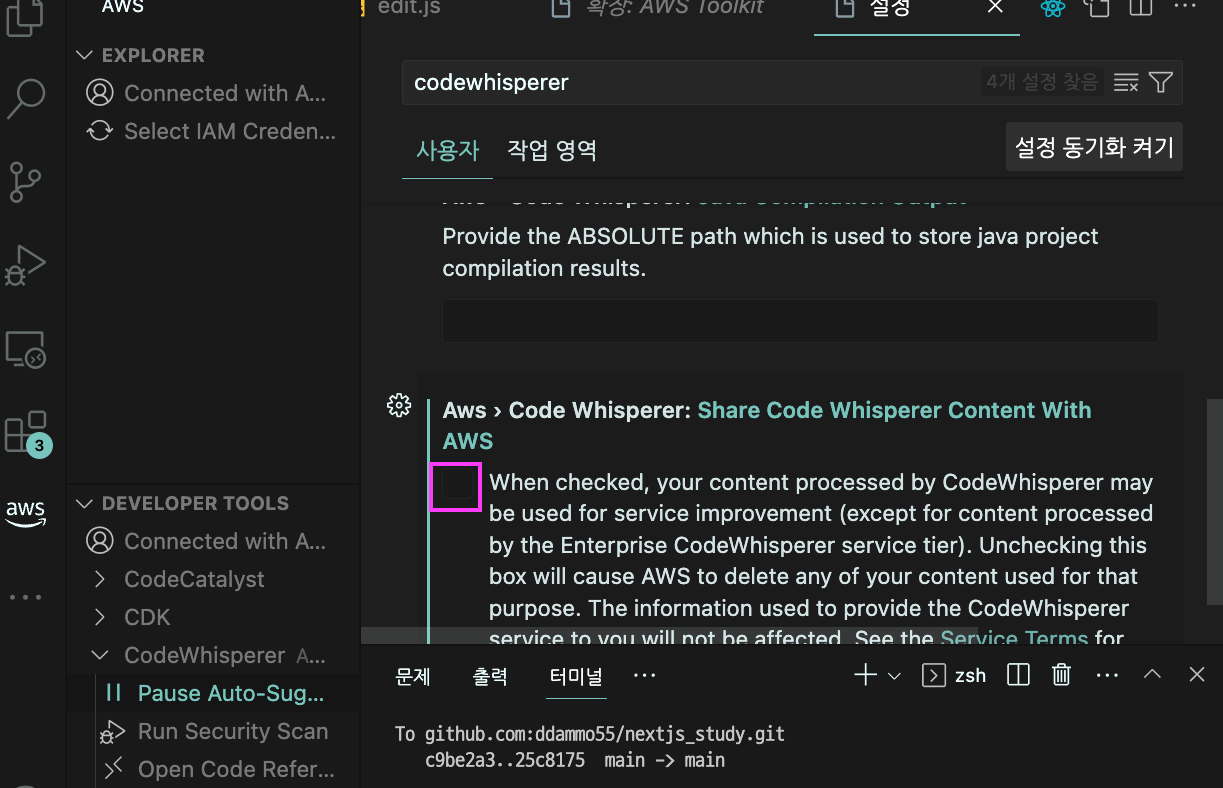1223x788 pixels.
Task: Open editor more actions ellipsis
Action: pyautogui.click(x=1184, y=6)
